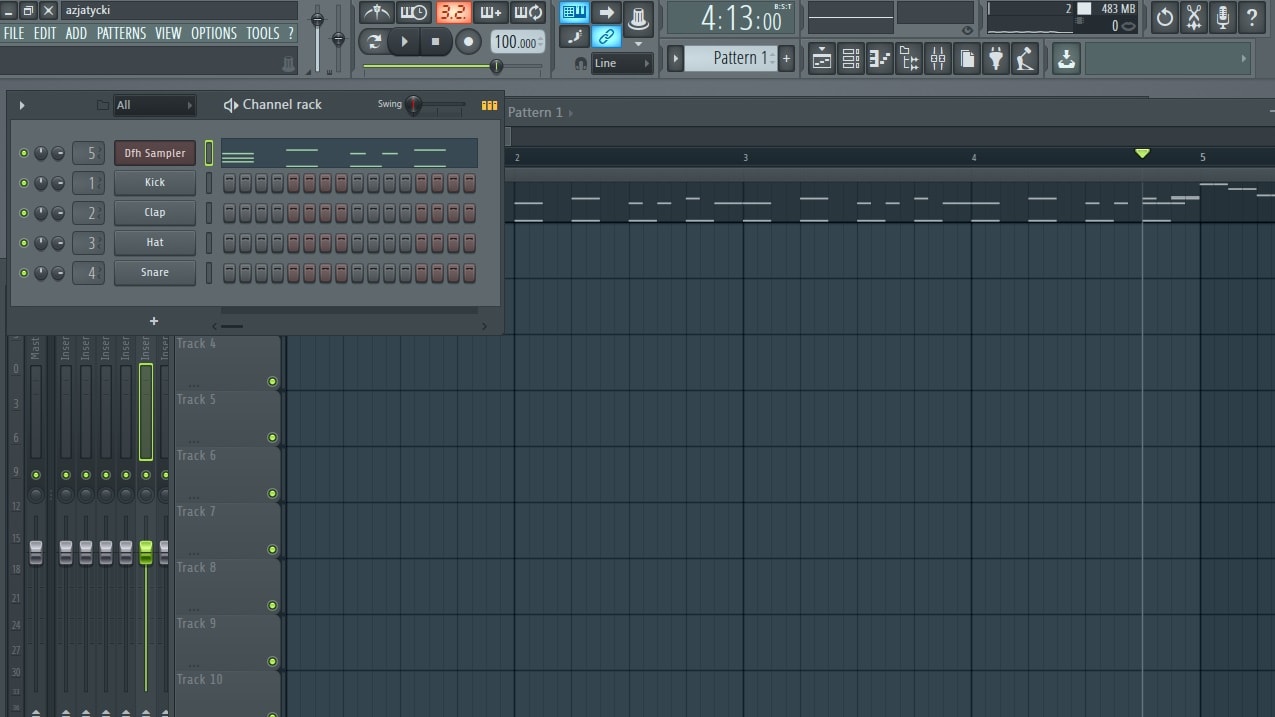Image resolution: width=1275 pixels, height=717 pixels.
Task: Select the Hat channel button
Action: 155,243
